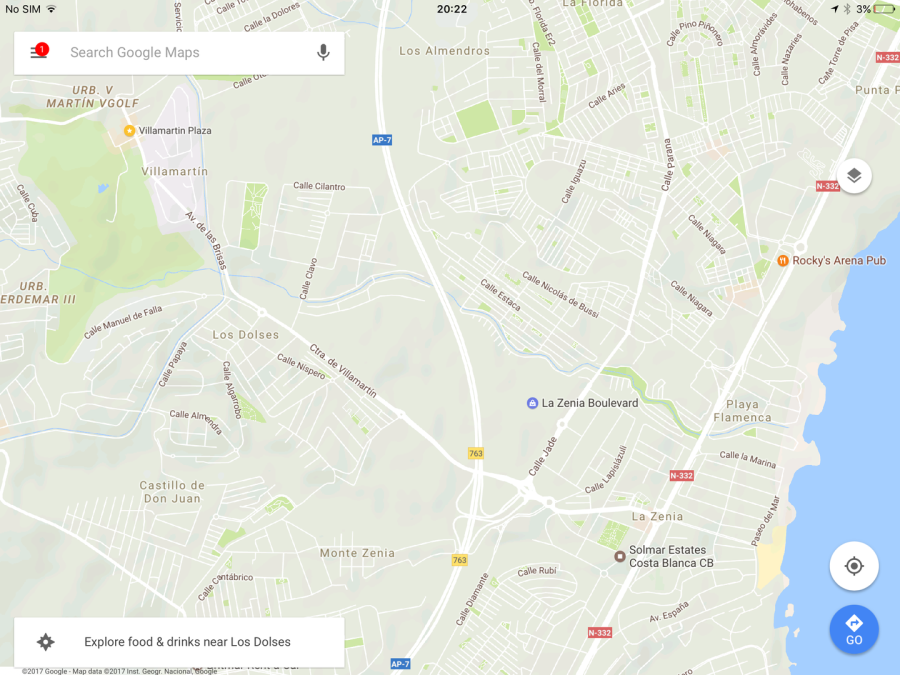Click the explore gear icon in bottom card
Screen dimensions: 900x675
coord(46,642)
